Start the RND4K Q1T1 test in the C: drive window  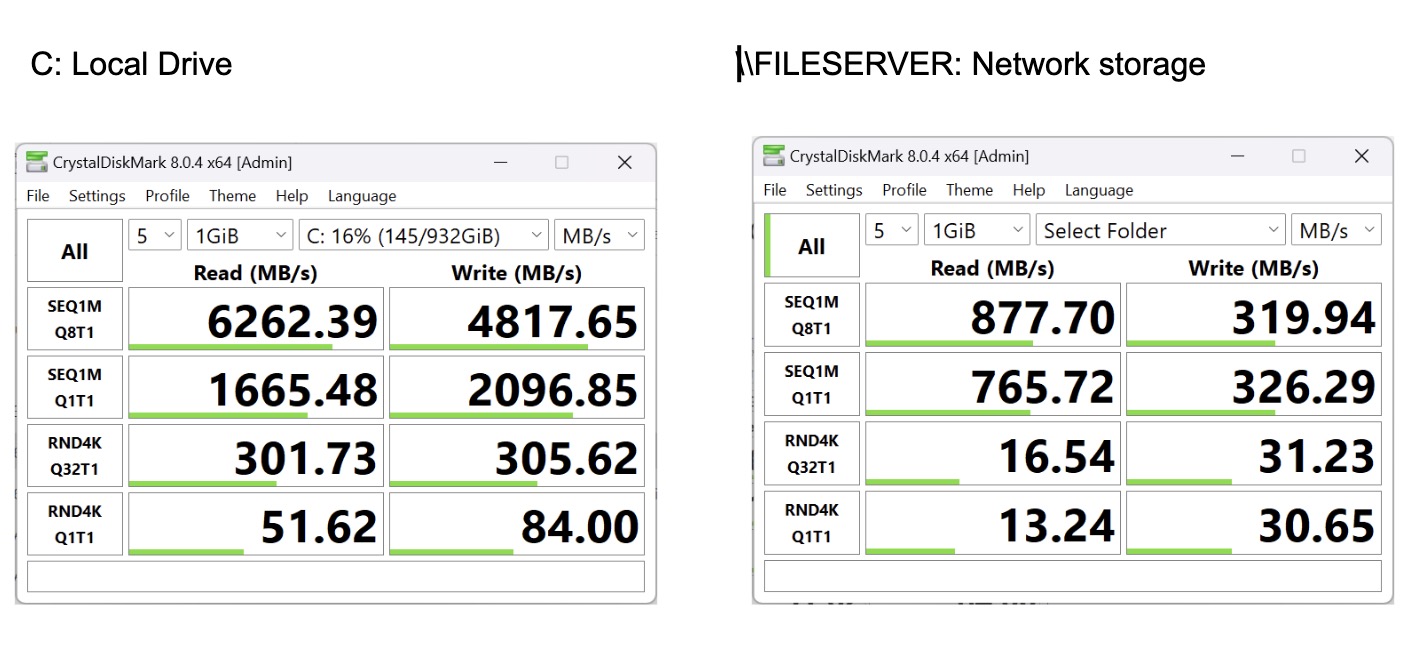(x=75, y=524)
